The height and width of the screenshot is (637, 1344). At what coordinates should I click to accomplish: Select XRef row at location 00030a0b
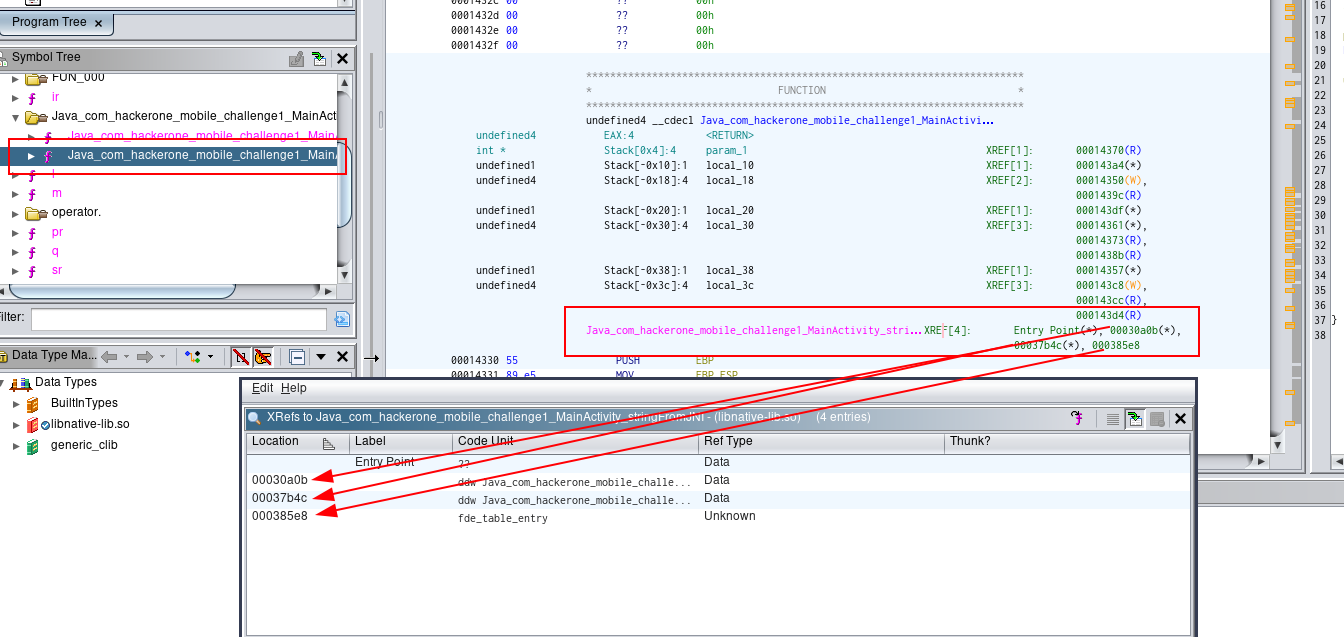click(x=719, y=480)
